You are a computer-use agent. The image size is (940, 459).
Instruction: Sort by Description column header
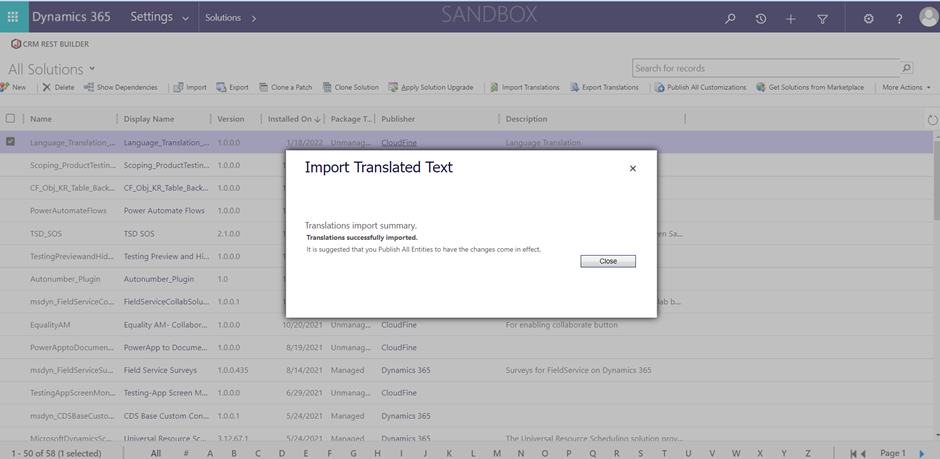526,119
